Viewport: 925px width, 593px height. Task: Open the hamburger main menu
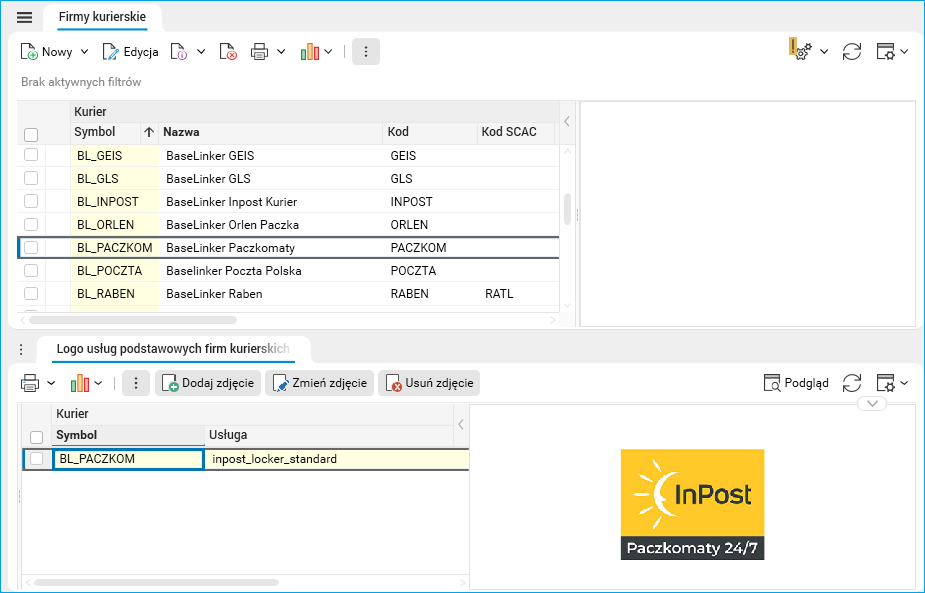pos(24,17)
